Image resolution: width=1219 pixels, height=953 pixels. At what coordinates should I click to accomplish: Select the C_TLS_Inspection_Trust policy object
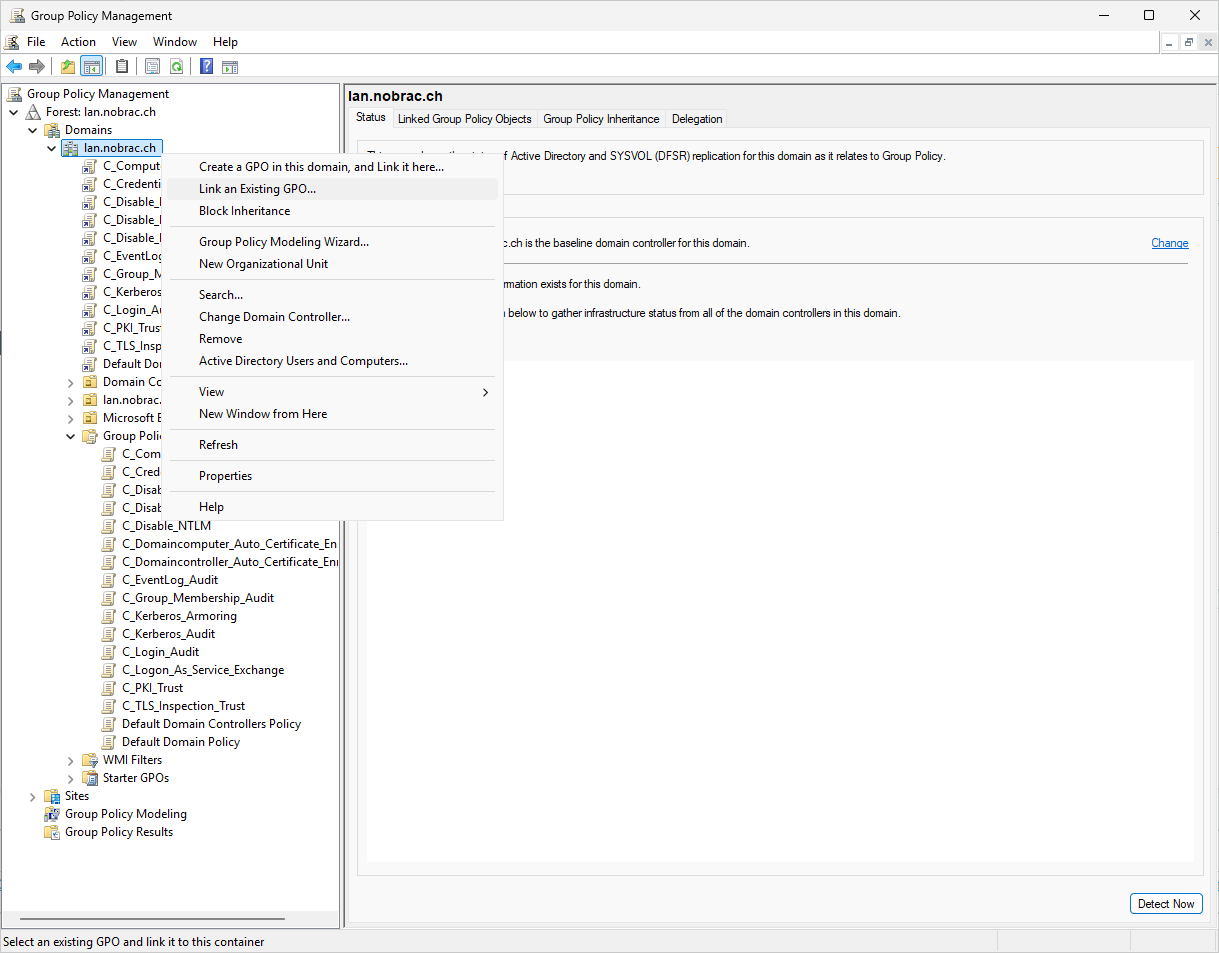tap(183, 706)
